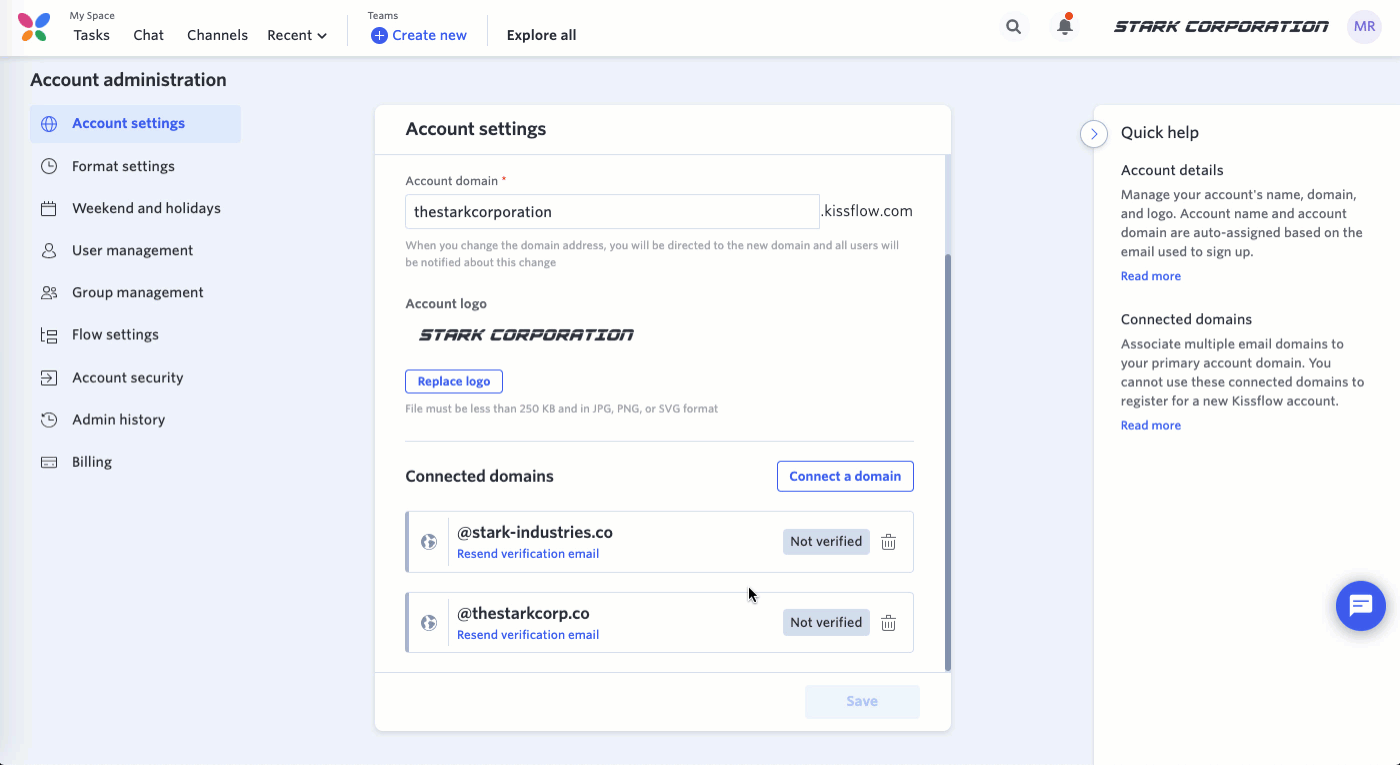Click the globe icon for Account settings
Viewport: 1400px width, 765px height.
(x=48, y=124)
